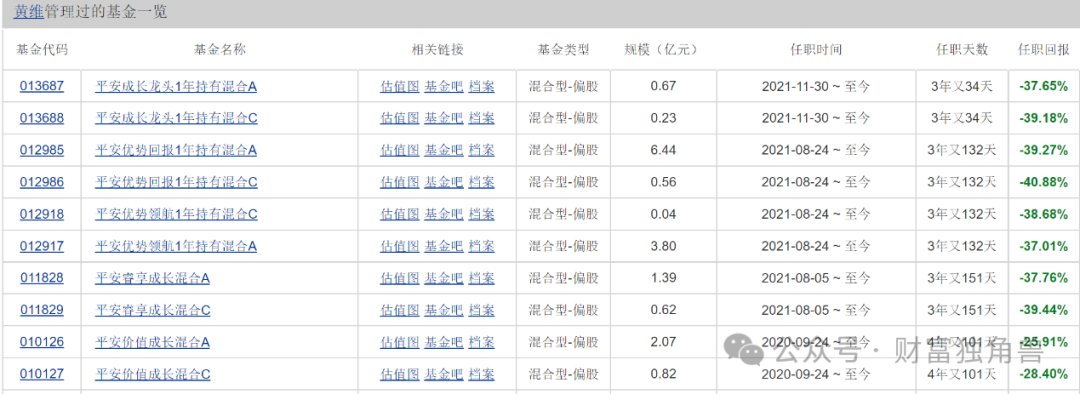Open fund code 012986 link
The height and width of the screenshot is (394, 1080).
(41, 182)
